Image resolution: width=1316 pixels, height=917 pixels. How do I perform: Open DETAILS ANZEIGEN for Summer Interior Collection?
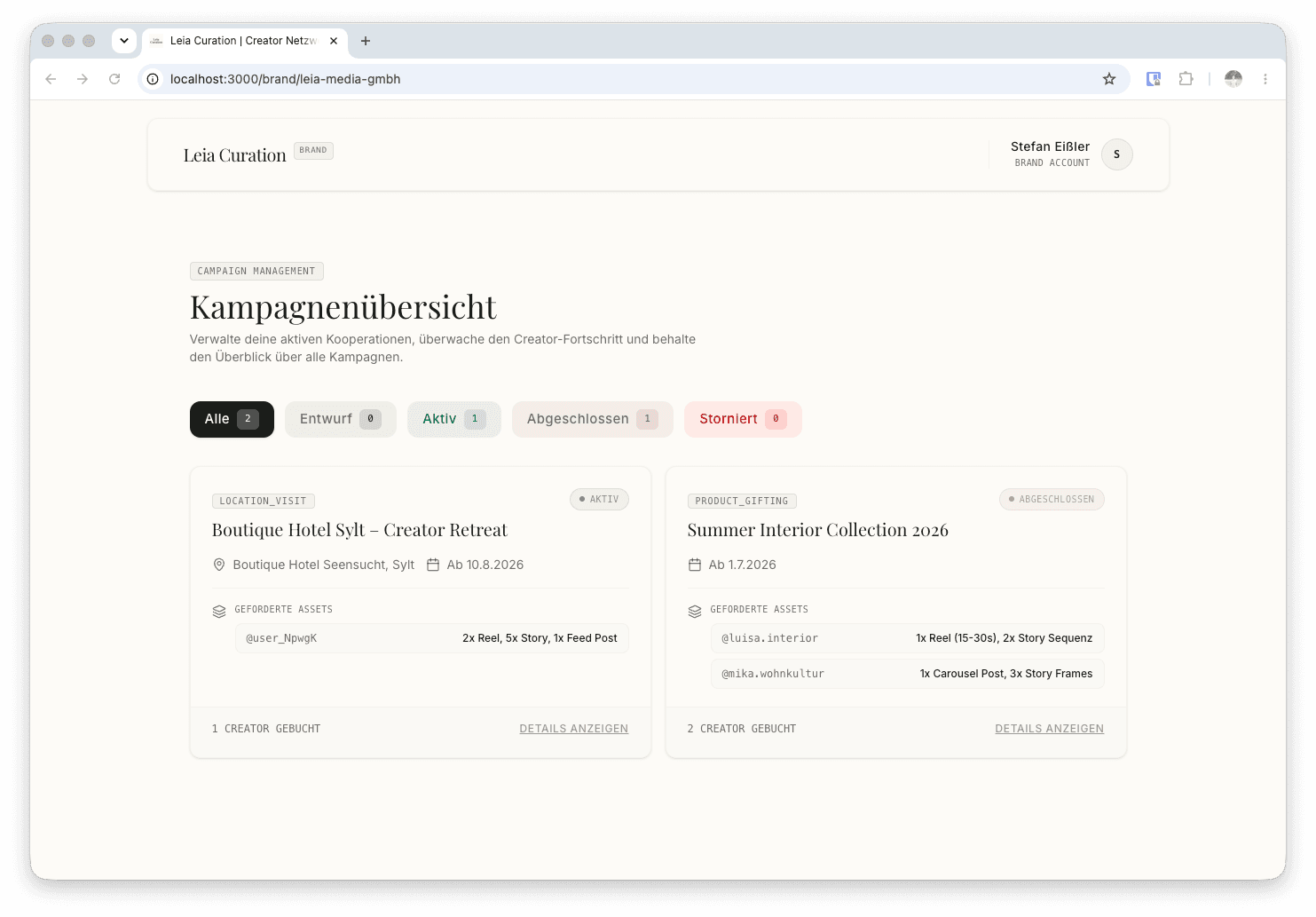(x=1050, y=729)
